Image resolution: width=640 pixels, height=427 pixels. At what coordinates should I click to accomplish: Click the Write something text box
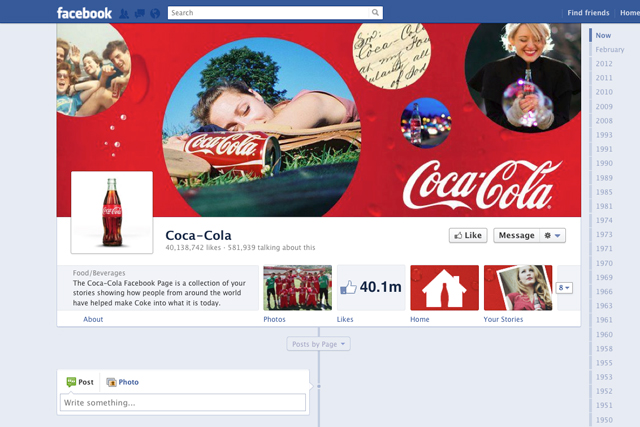pos(183,403)
